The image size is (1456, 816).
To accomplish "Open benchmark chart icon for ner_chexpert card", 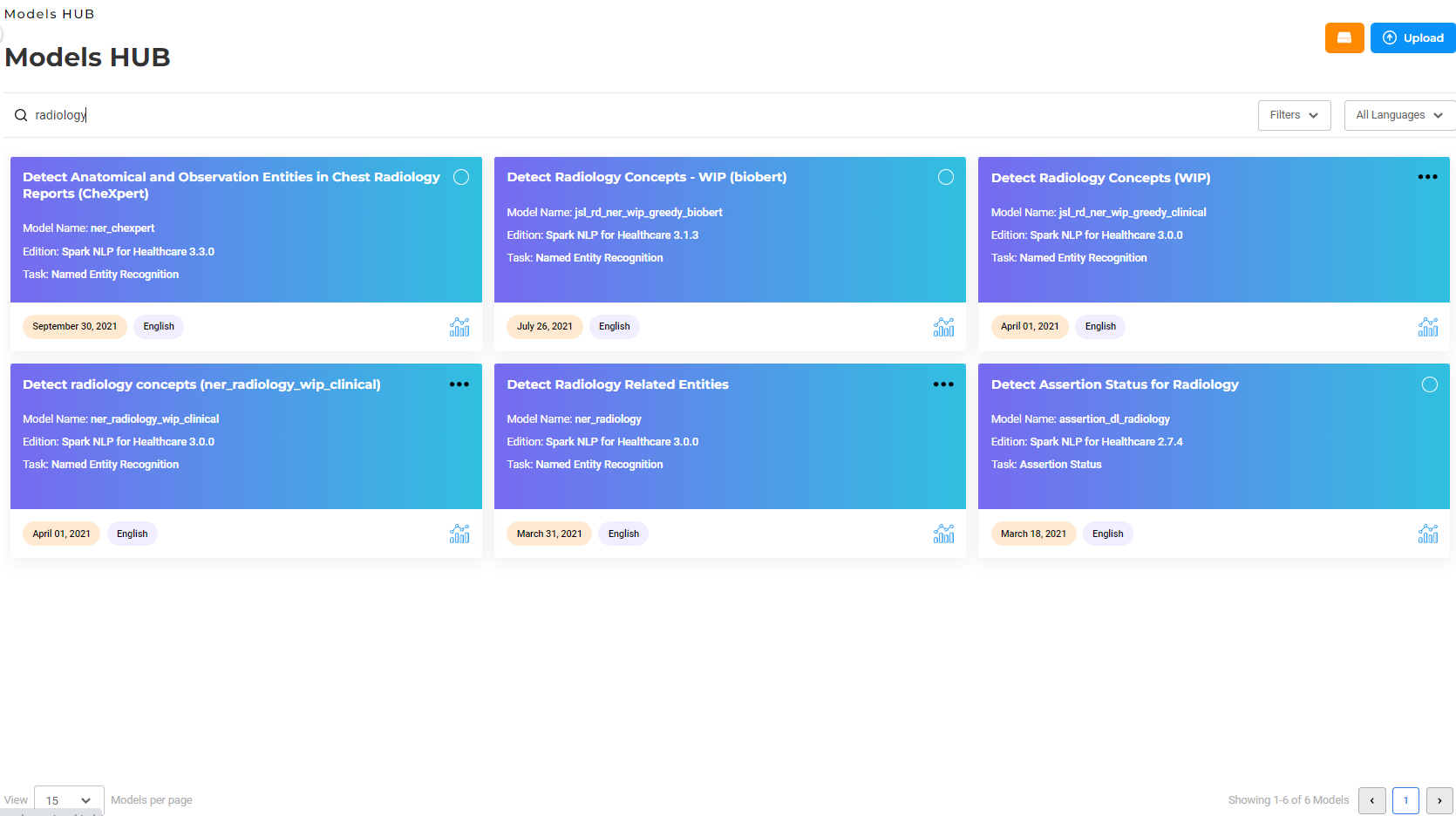I will click(x=459, y=327).
